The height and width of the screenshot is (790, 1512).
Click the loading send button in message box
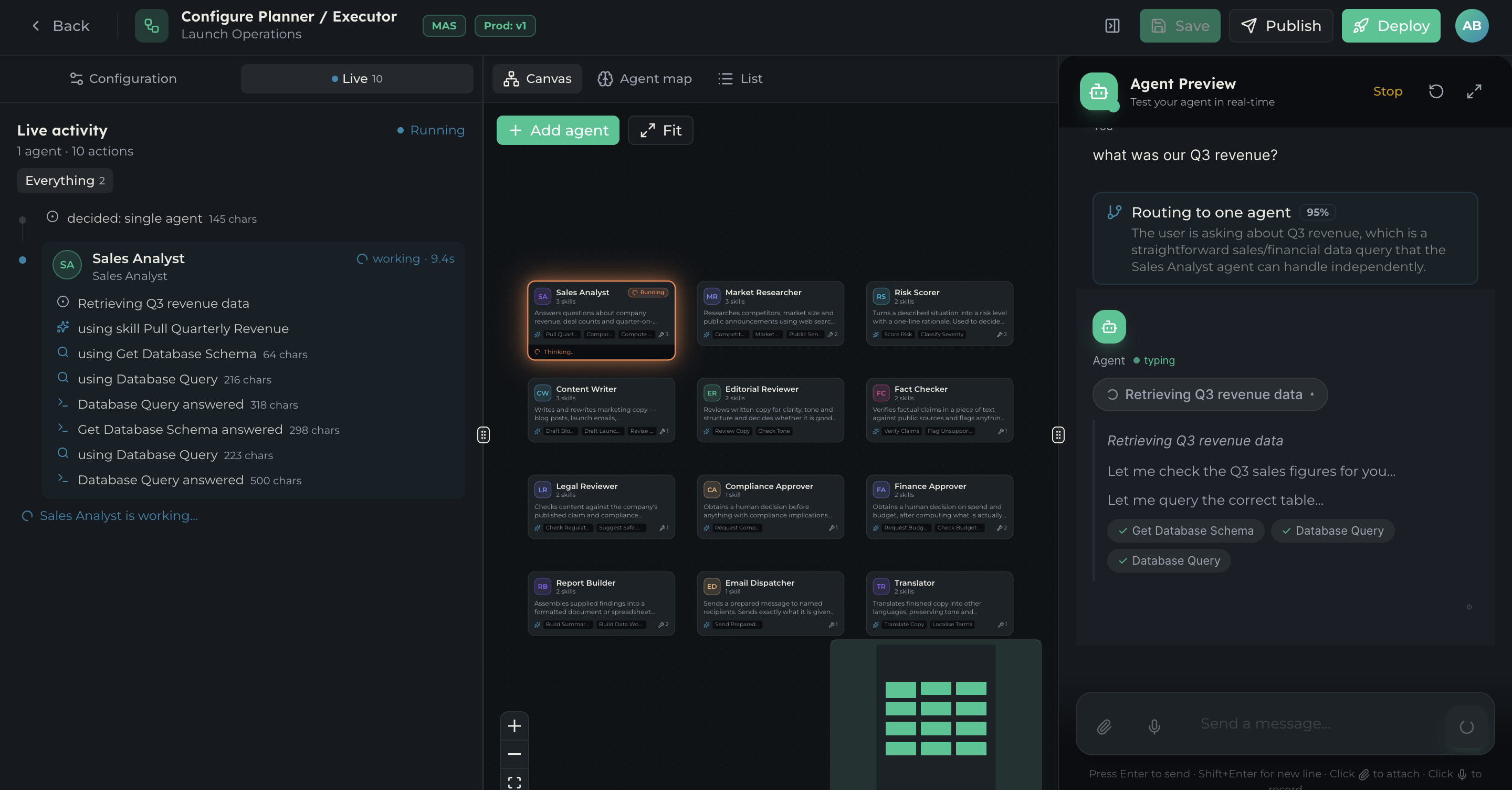(1466, 726)
